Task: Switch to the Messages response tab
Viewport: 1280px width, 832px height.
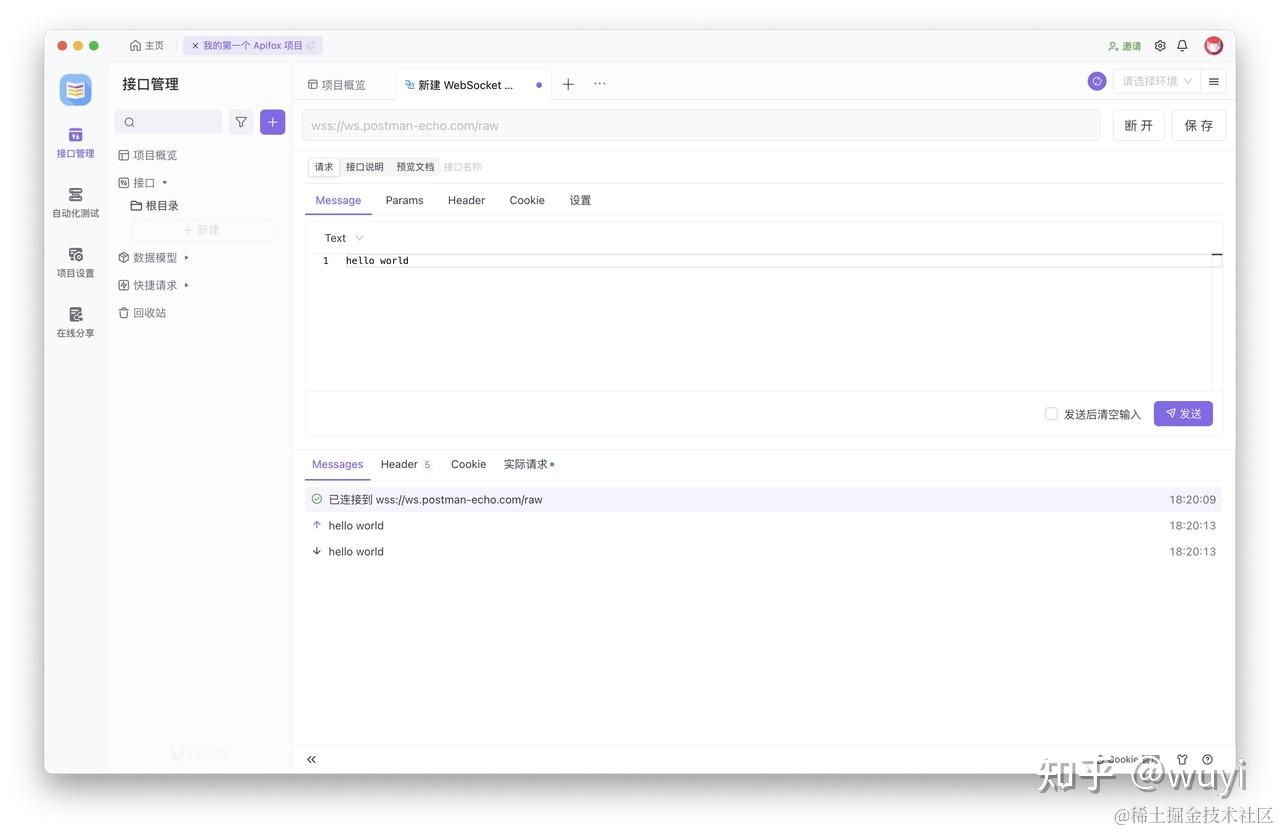Action: coord(338,464)
